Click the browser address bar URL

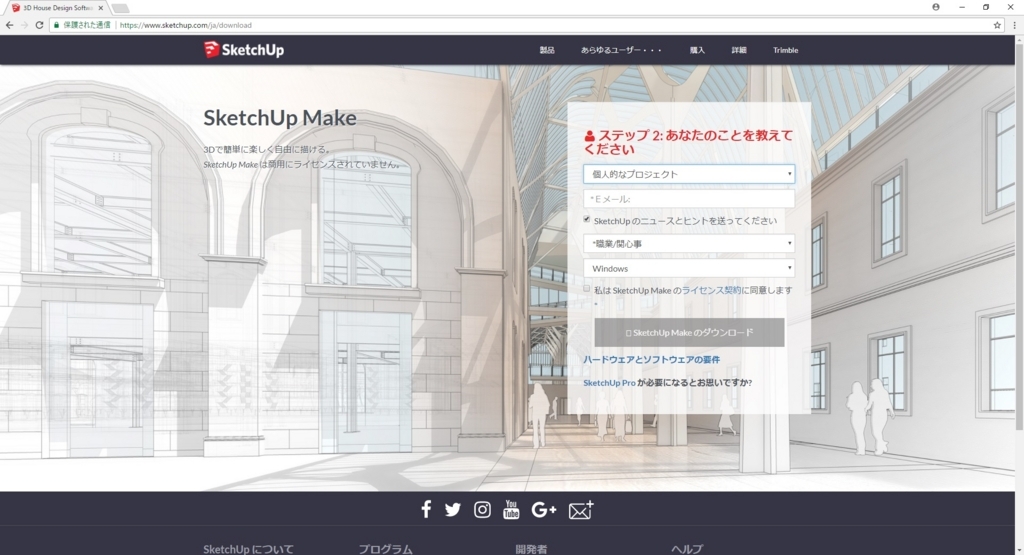(x=185, y=25)
